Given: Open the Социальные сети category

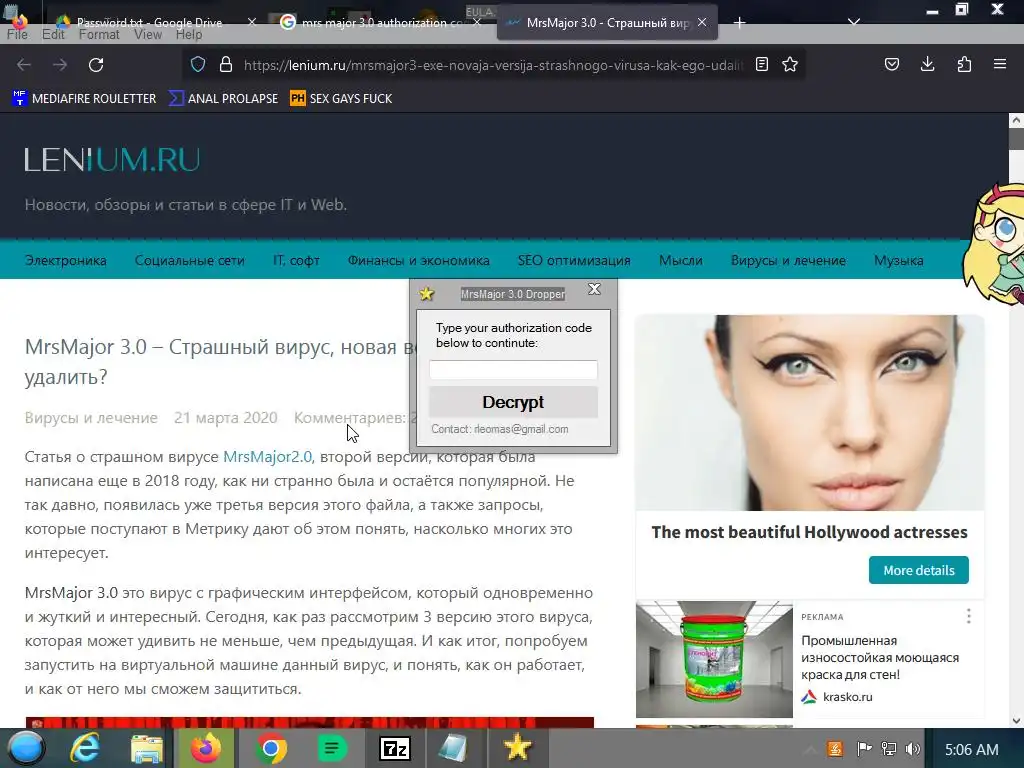Looking at the screenshot, I should click(189, 261).
